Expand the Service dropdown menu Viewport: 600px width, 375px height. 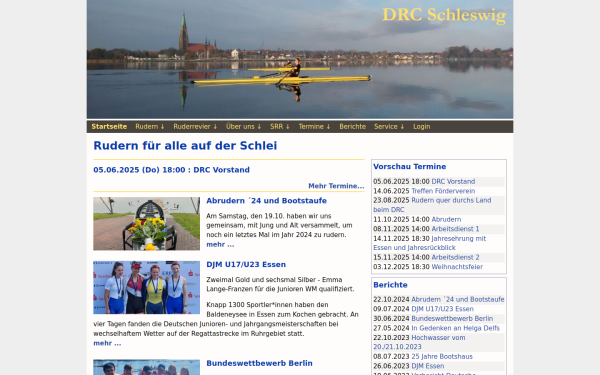coord(389,127)
